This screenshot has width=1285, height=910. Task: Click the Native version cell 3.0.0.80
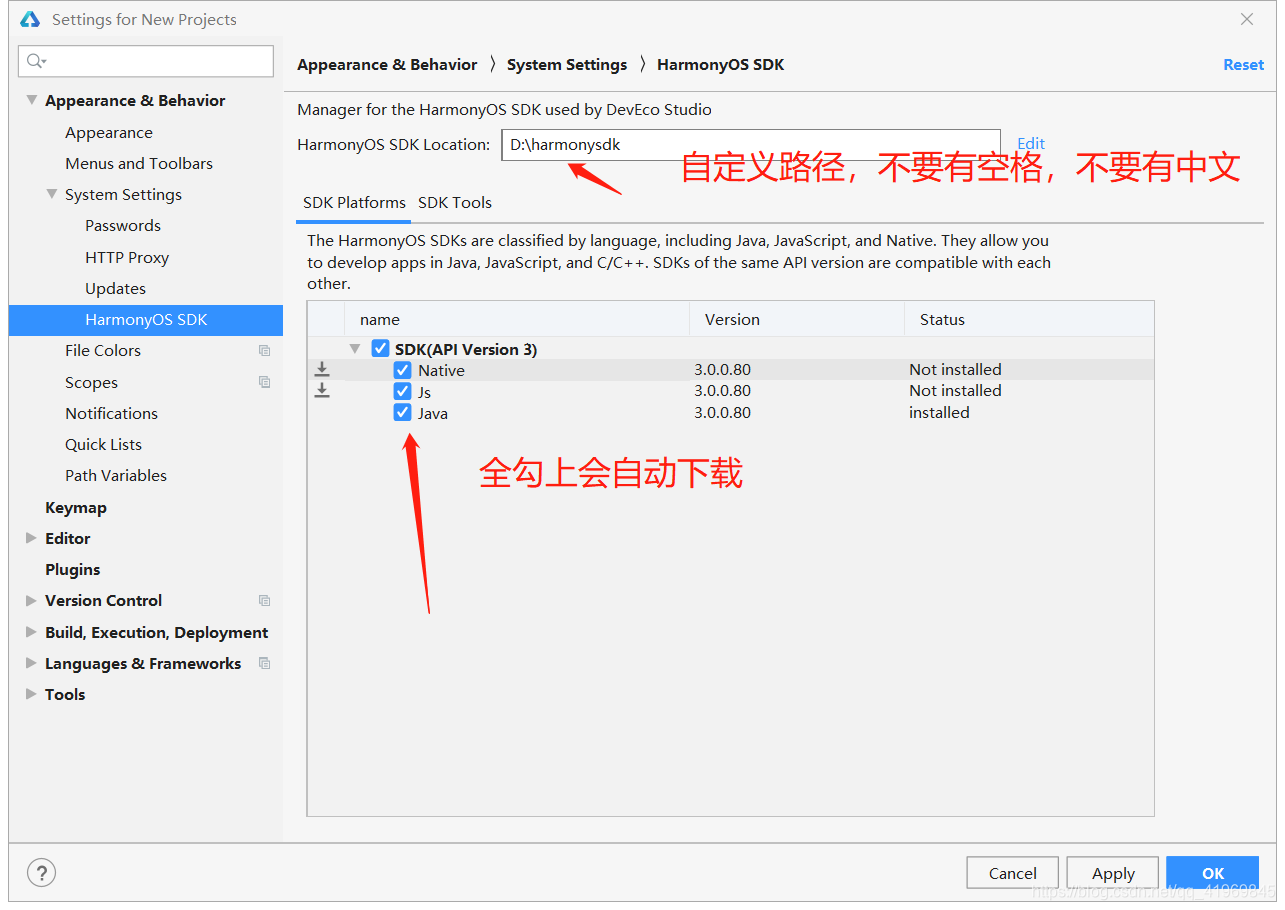[x=722, y=369]
